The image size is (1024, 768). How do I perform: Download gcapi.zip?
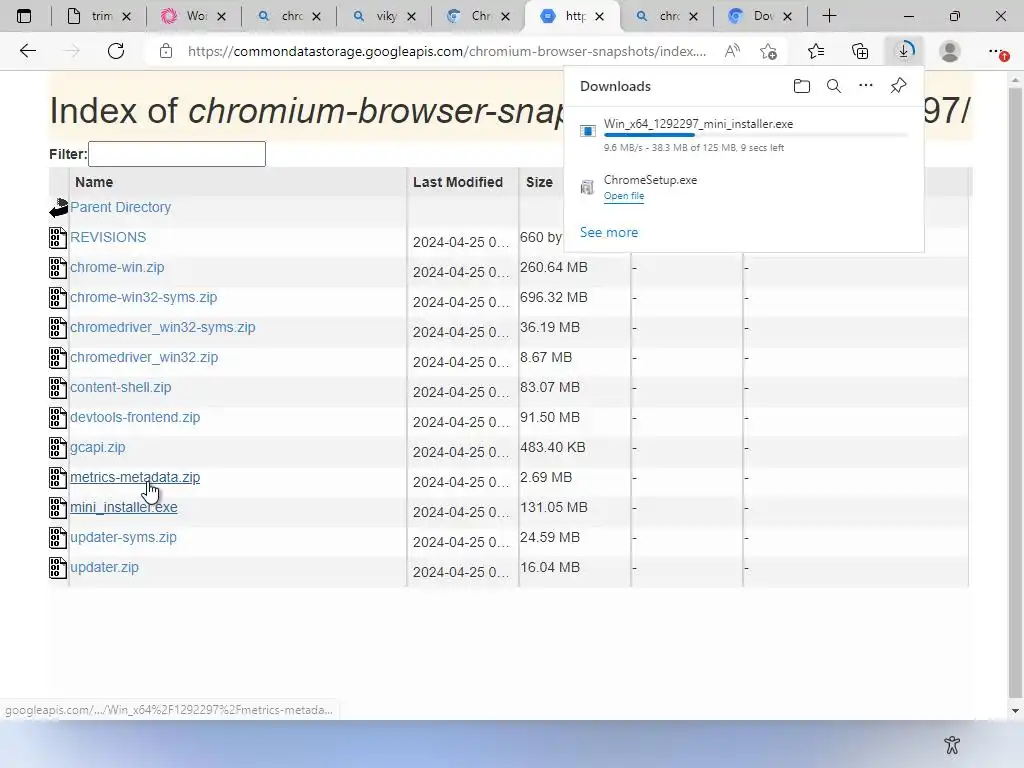click(x=97, y=447)
